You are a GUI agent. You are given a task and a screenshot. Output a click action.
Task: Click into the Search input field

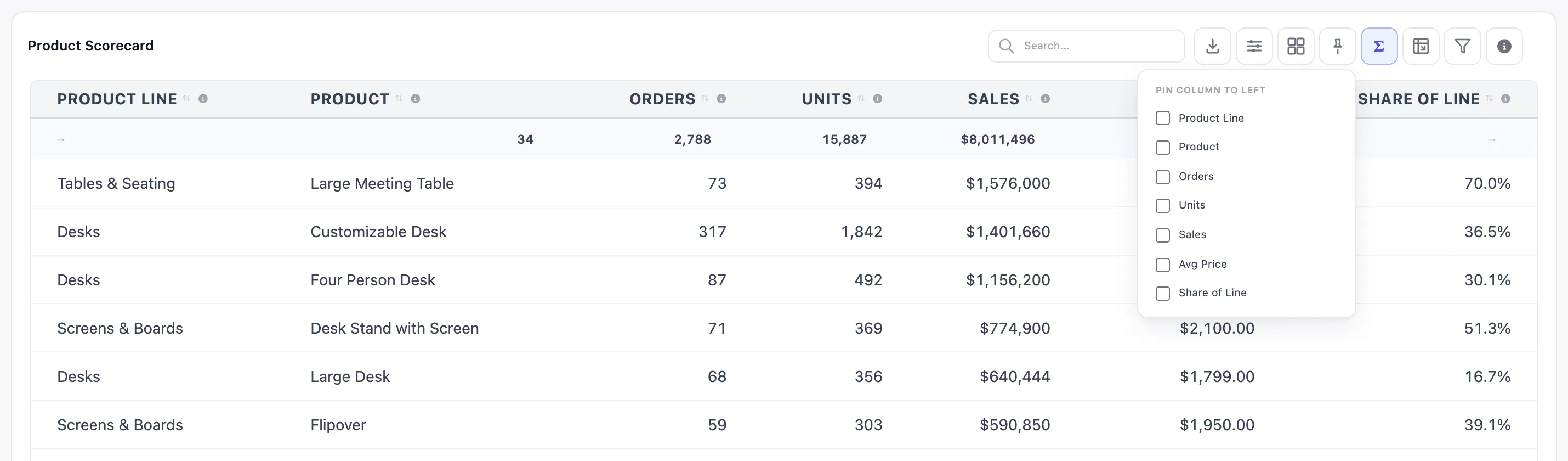(1087, 46)
